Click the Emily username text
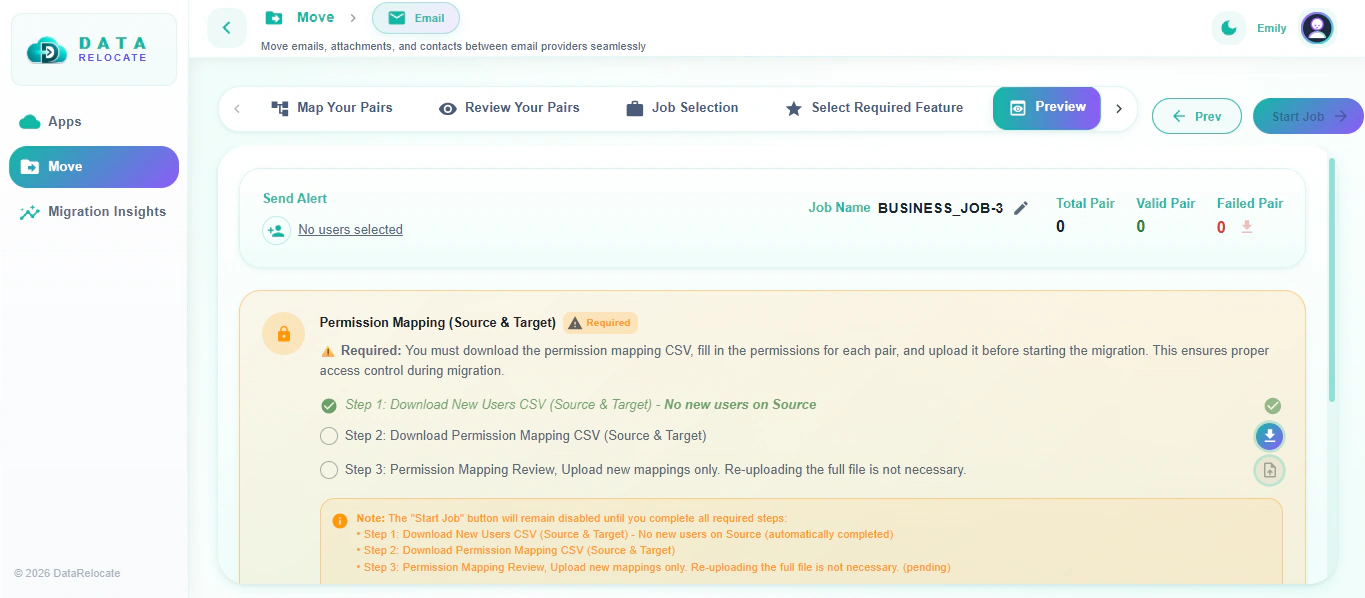1365x598 pixels. (x=1272, y=28)
